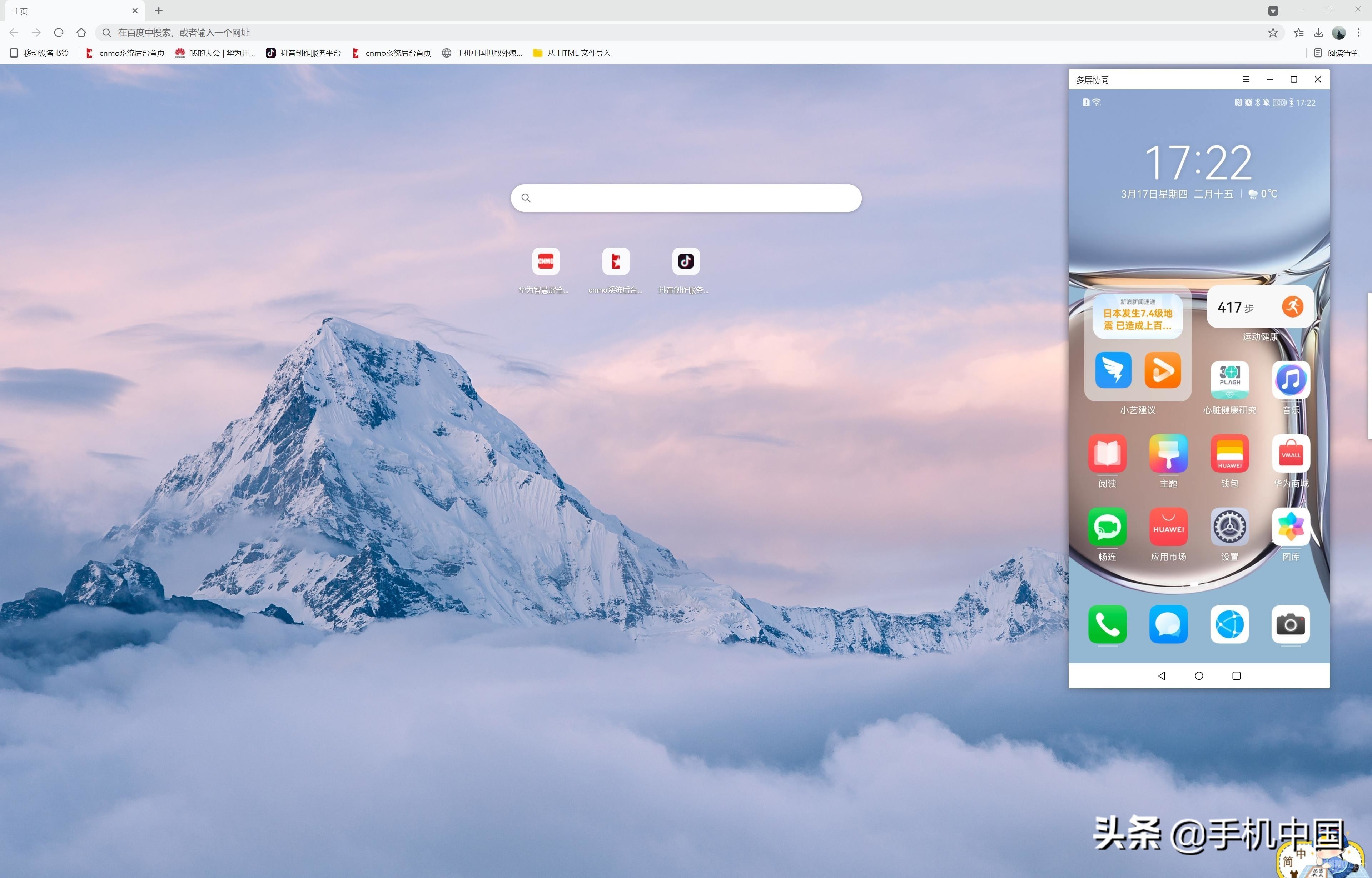Open the HTML import bookmarks folder
The height and width of the screenshot is (878, 1372).
tap(571, 53)
